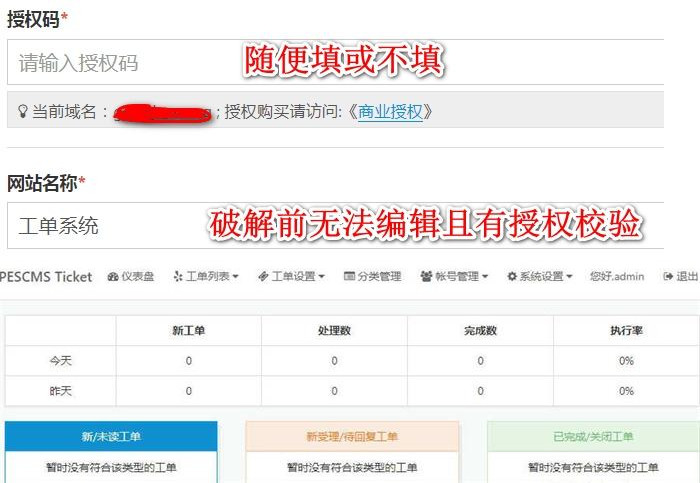Click the logout icon beside 退出

[x=668, y=277]
